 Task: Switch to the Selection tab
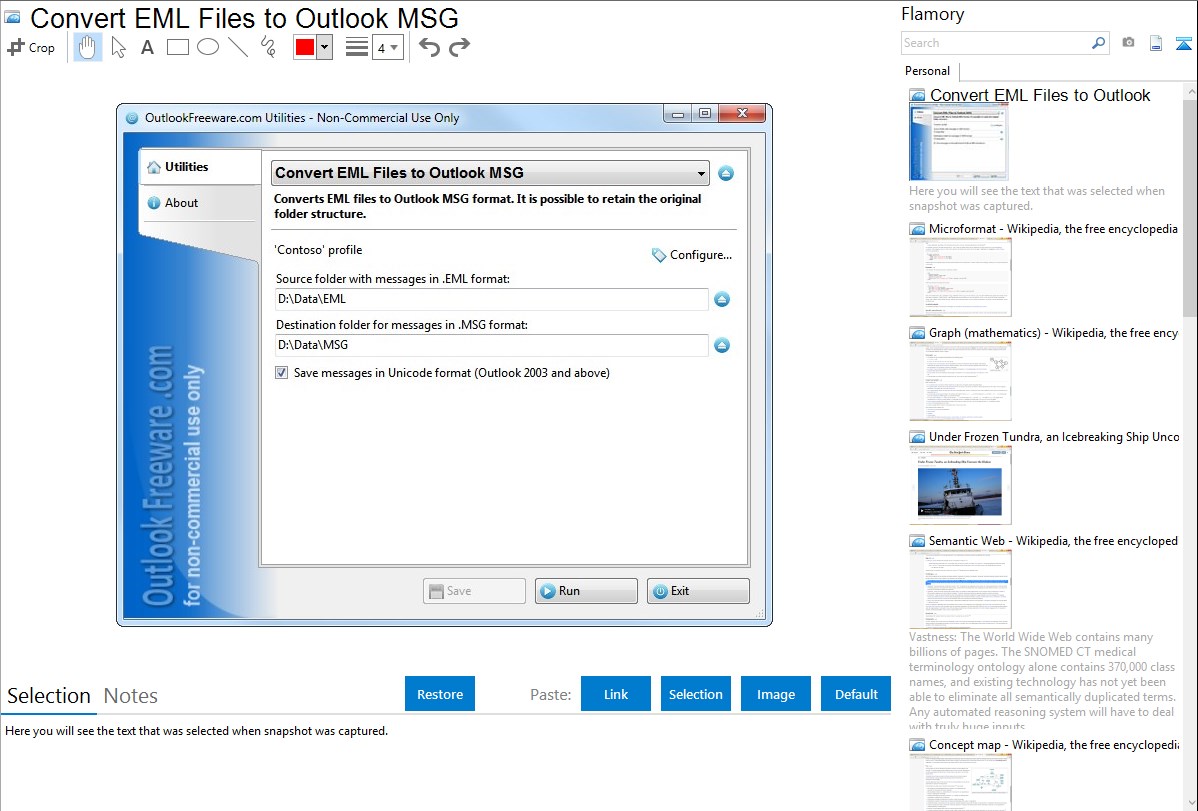49,696
